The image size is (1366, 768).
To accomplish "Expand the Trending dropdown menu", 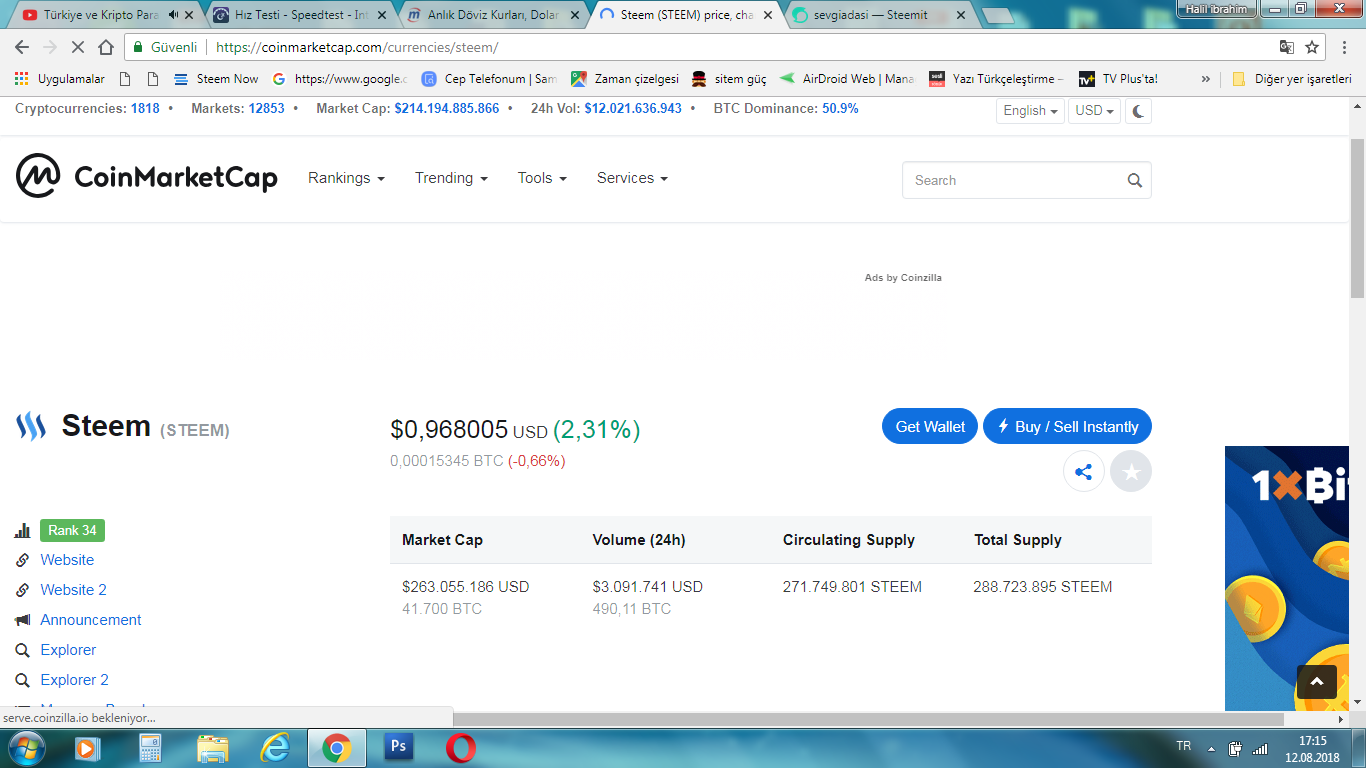I will coord(451,178).
